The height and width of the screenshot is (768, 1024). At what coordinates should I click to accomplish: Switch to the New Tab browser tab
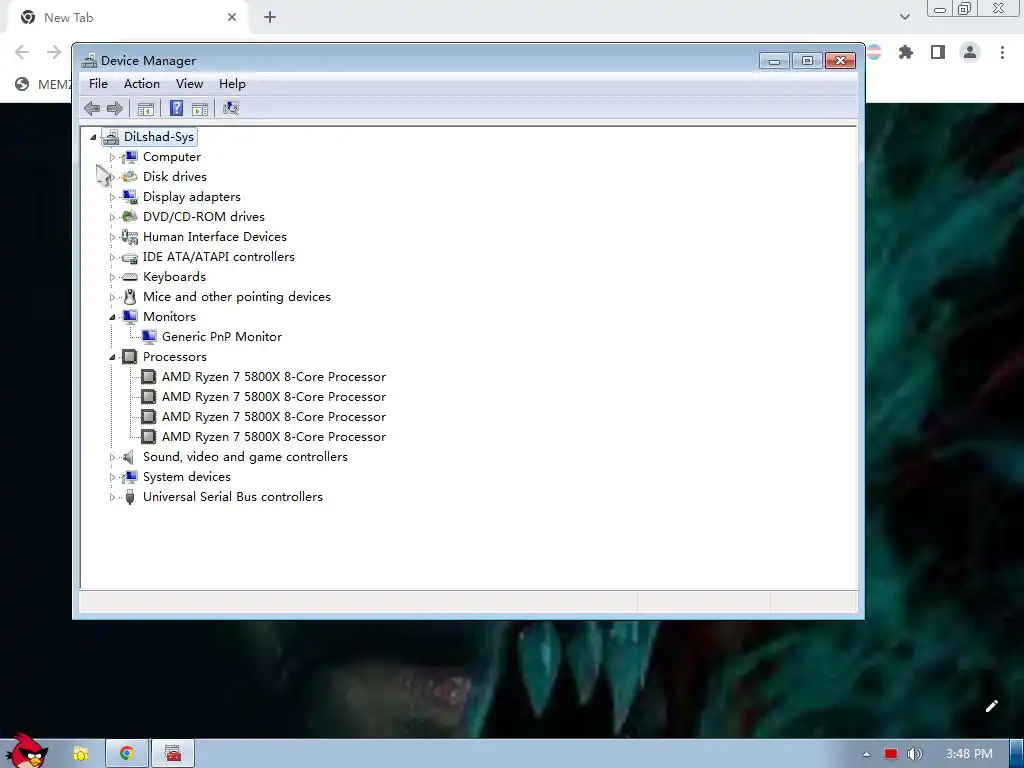[x=127, y=18]
